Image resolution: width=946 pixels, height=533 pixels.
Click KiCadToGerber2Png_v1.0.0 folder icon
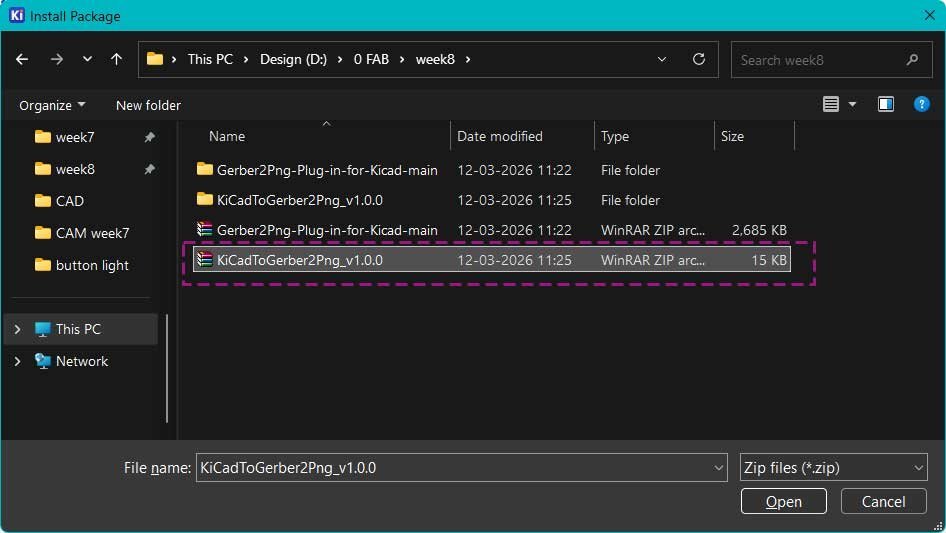pyautogui.click(x=205, y=199)
